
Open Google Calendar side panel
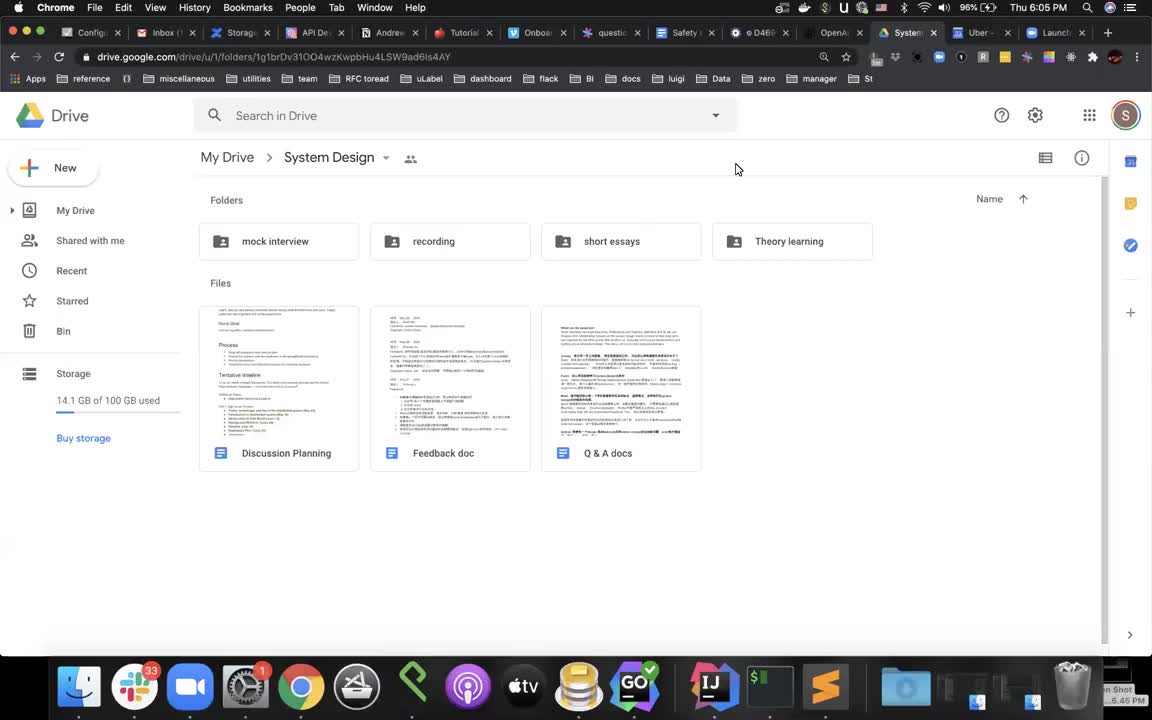[x=1131, y=162]
